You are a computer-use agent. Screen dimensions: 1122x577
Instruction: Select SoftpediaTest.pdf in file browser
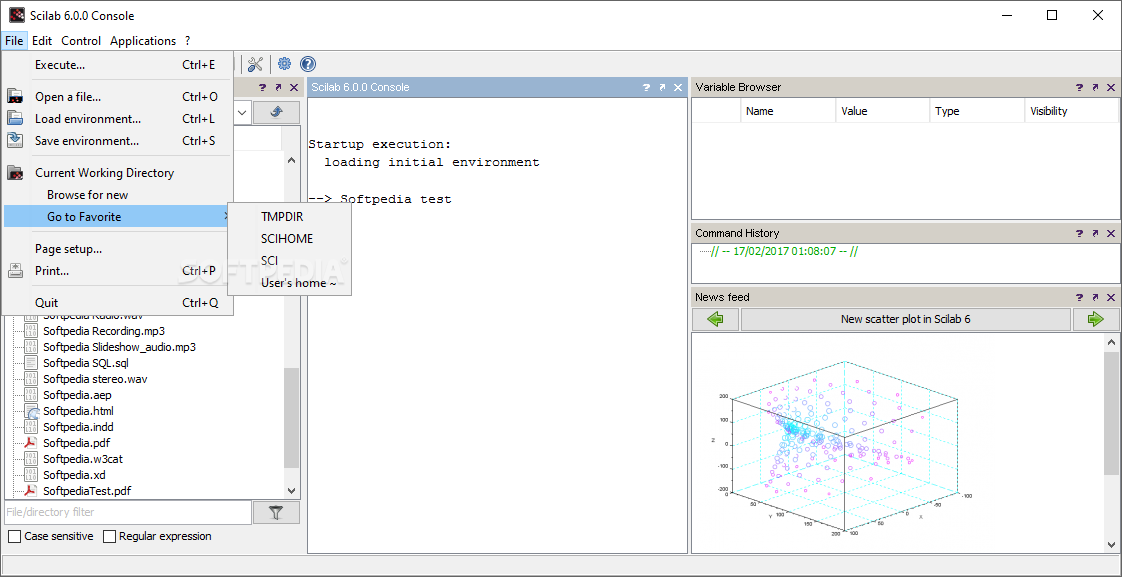(x=87, y=491)
